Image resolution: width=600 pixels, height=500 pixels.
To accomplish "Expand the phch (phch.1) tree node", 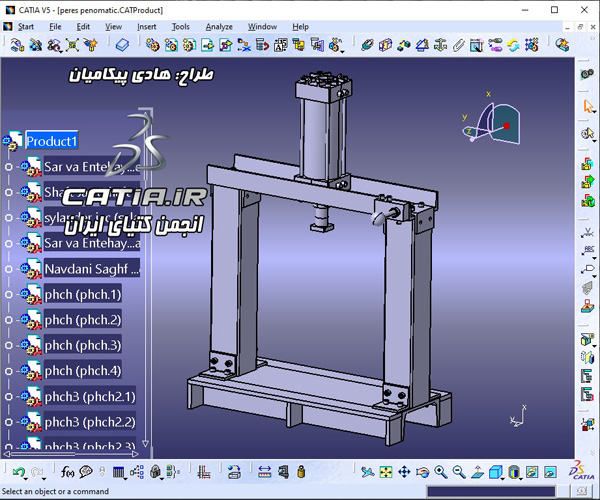I will (8, 295).
